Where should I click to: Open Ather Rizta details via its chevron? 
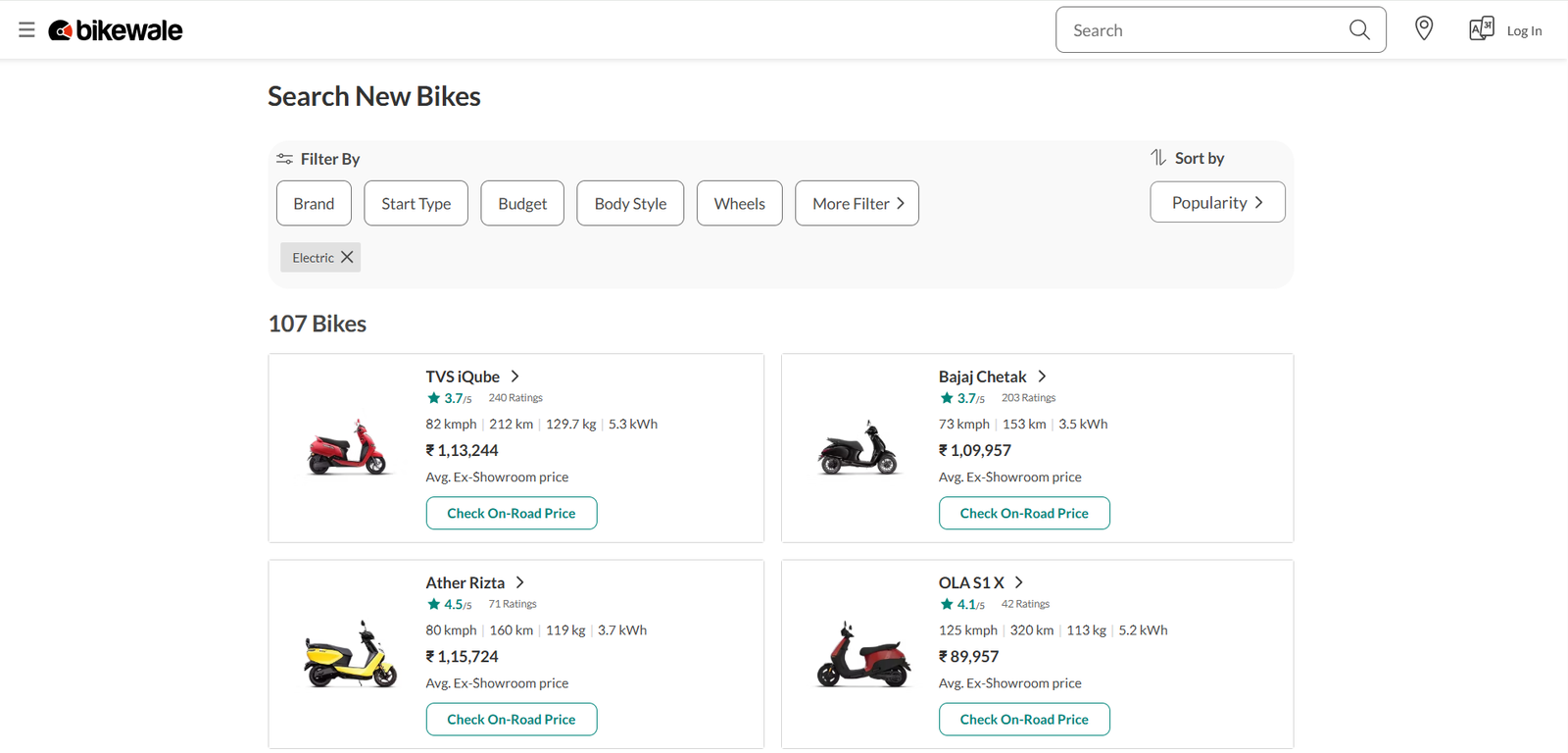point(520,582)
